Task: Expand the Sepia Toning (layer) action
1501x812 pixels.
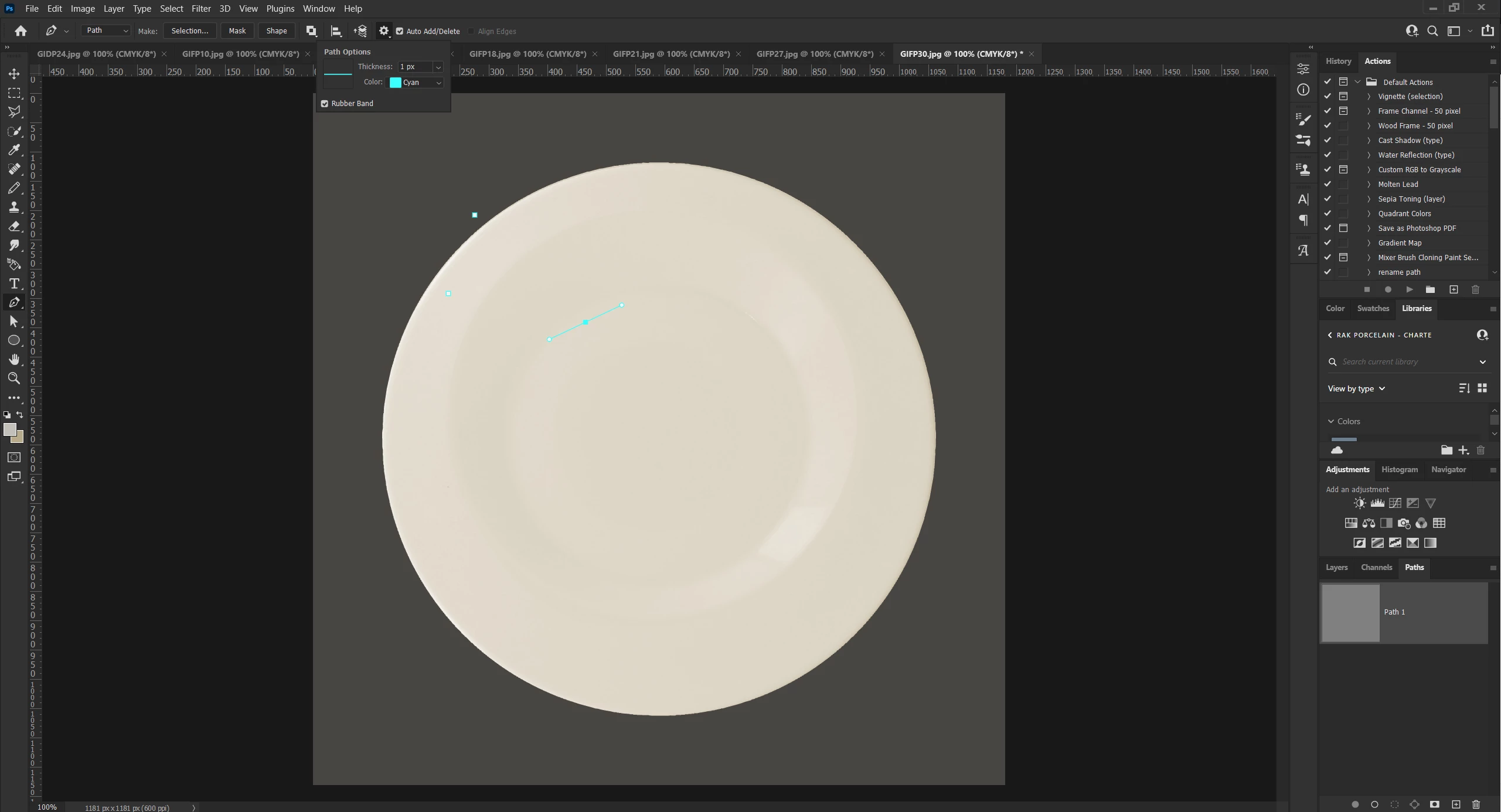Action: (1369, 199)
